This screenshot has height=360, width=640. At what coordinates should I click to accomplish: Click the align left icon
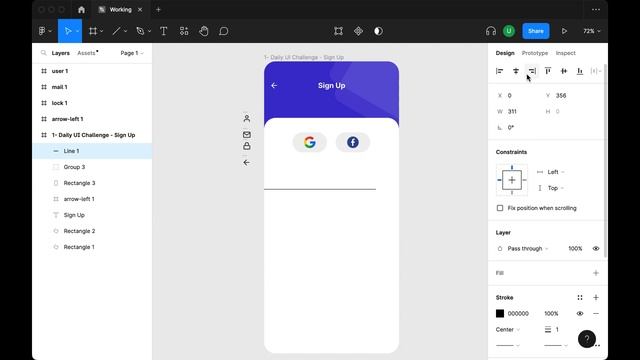(x=500, y=71)
